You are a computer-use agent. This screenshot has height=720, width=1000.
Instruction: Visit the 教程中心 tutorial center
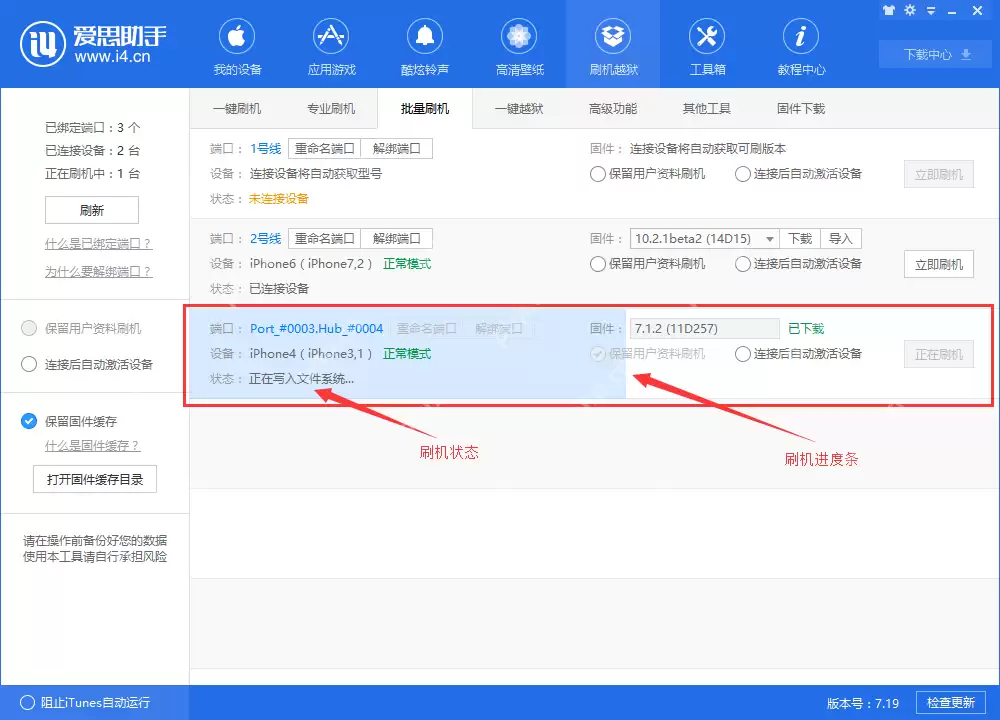tap(800, 45)
